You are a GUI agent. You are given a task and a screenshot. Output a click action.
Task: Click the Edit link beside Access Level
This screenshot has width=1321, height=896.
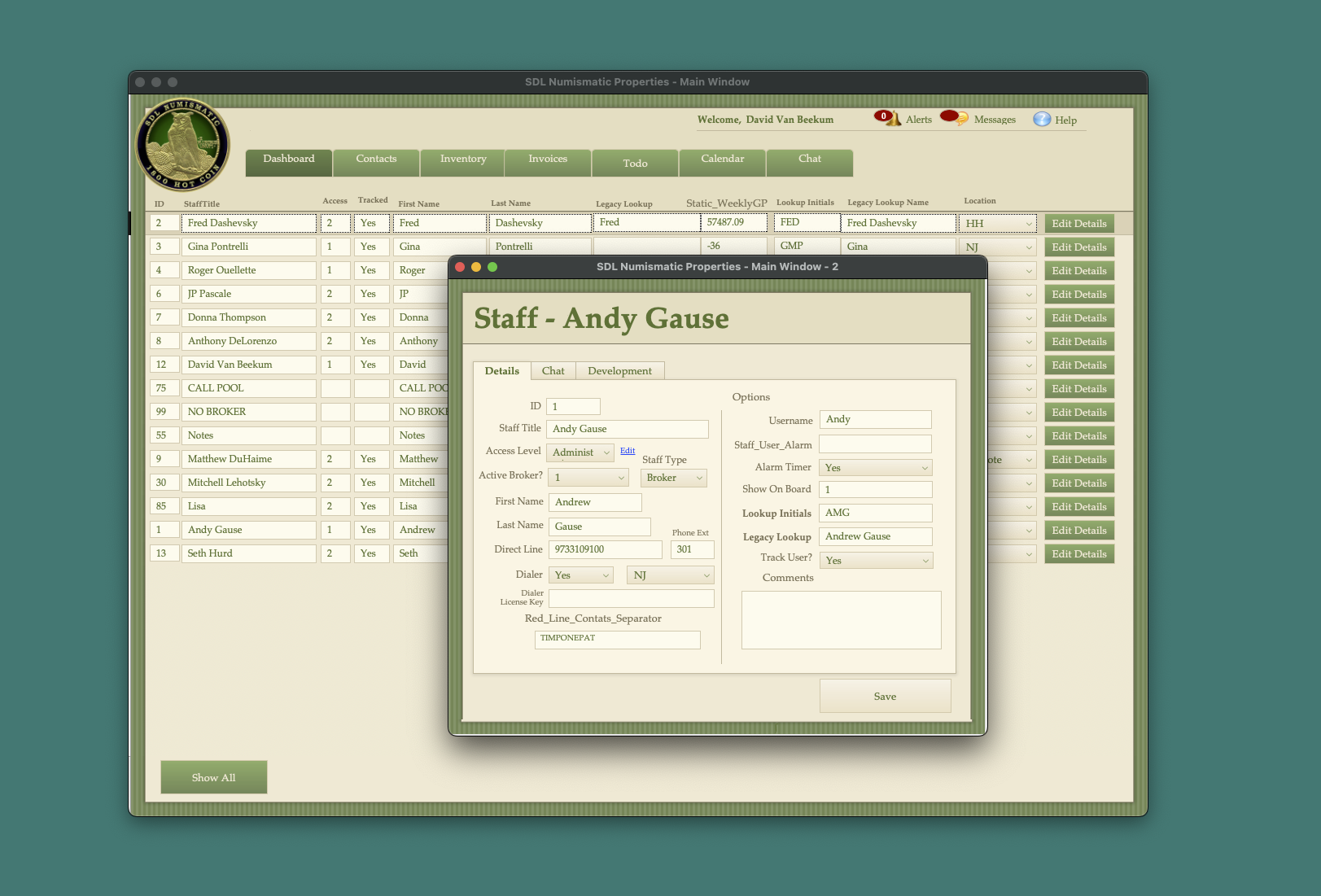[x=628, y=451]
